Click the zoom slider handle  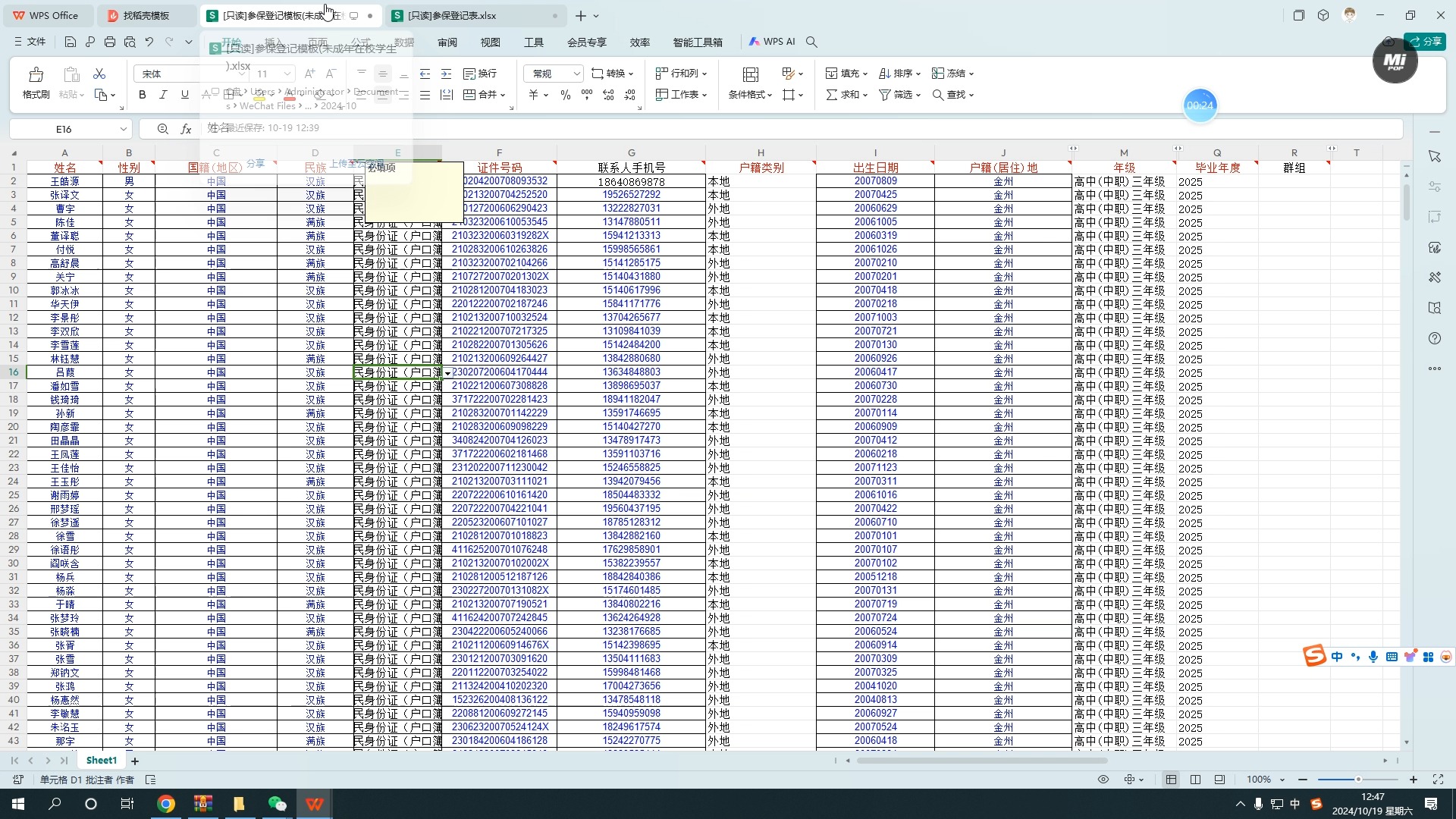click(1358, 780)
